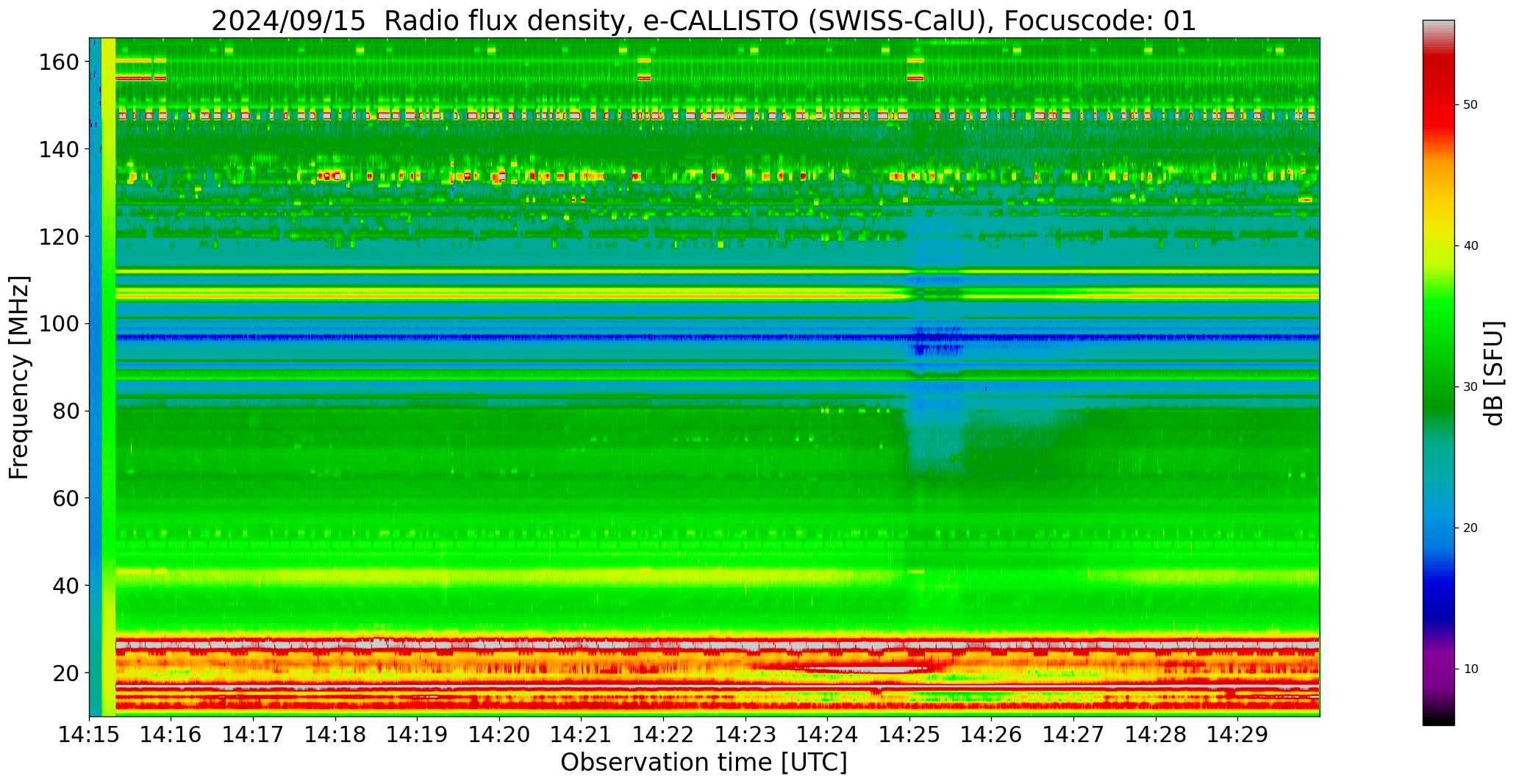Image resolution: width=1516 pixels, height=784 pixels.
Task: Click the 160 frequency tick label
Action: tap(58, 62)
